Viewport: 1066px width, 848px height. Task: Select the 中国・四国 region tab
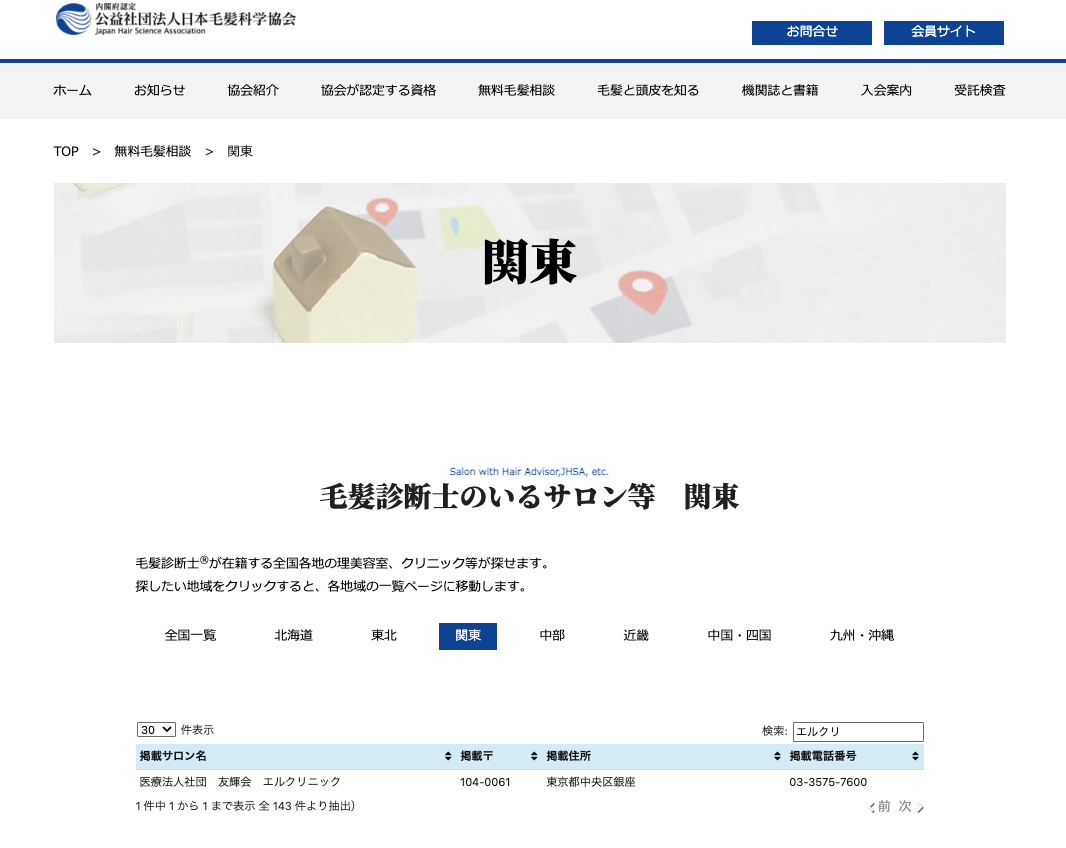pos(740,636)
